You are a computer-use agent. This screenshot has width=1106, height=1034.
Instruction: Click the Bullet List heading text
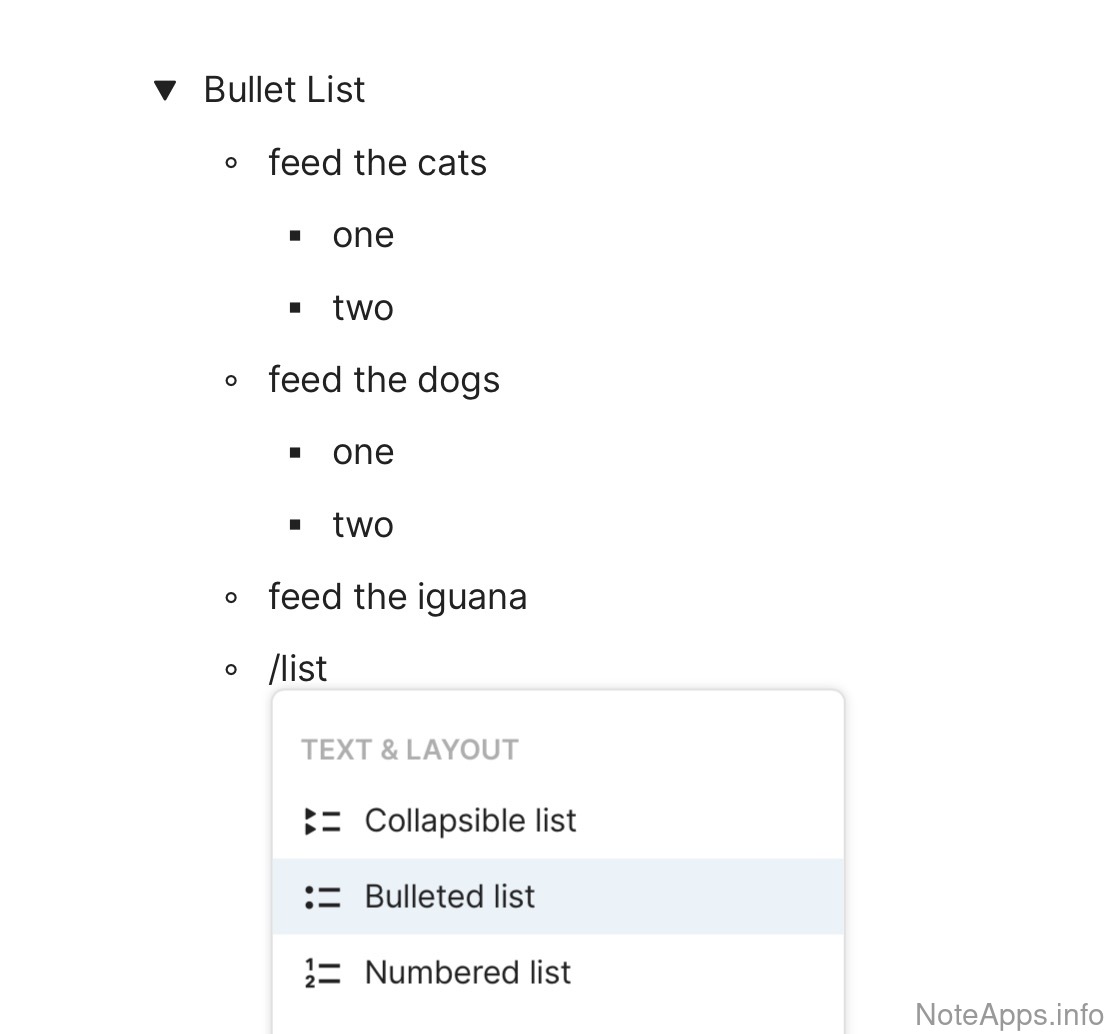[x=284, y=90]
